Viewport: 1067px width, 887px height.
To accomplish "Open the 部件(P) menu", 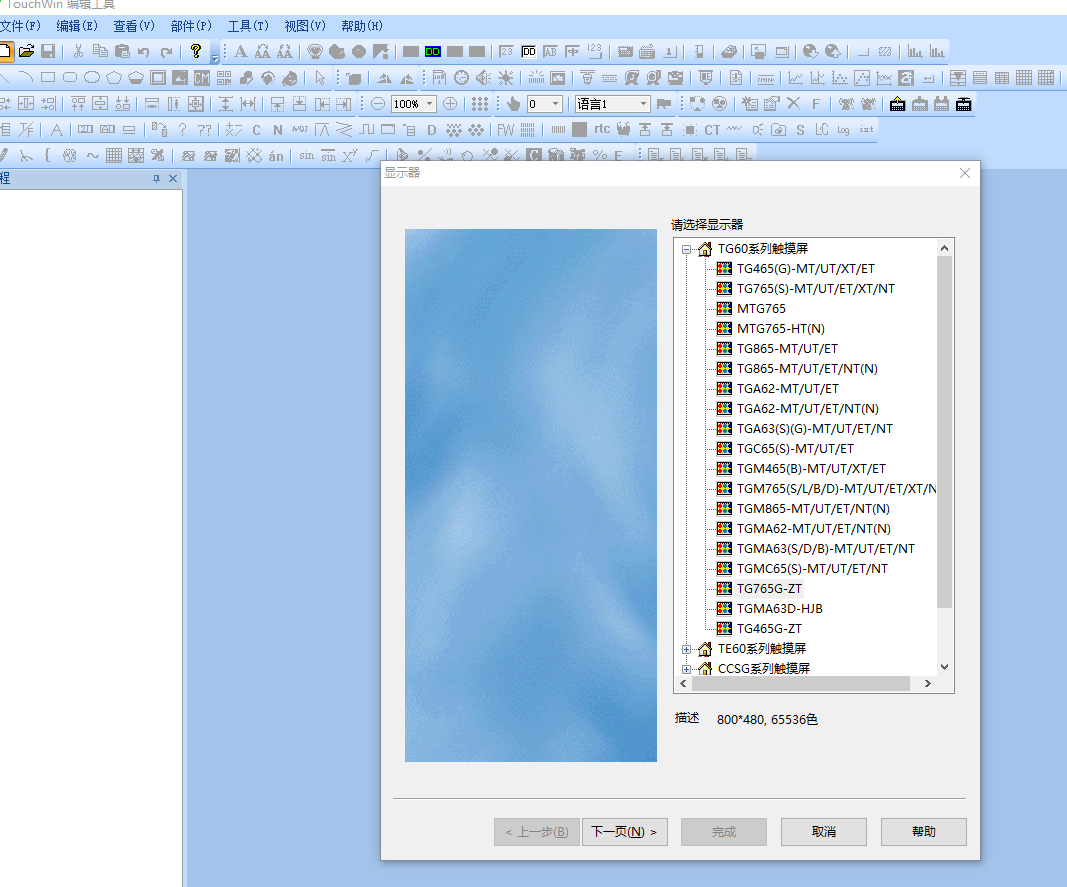I will (191, 26).
